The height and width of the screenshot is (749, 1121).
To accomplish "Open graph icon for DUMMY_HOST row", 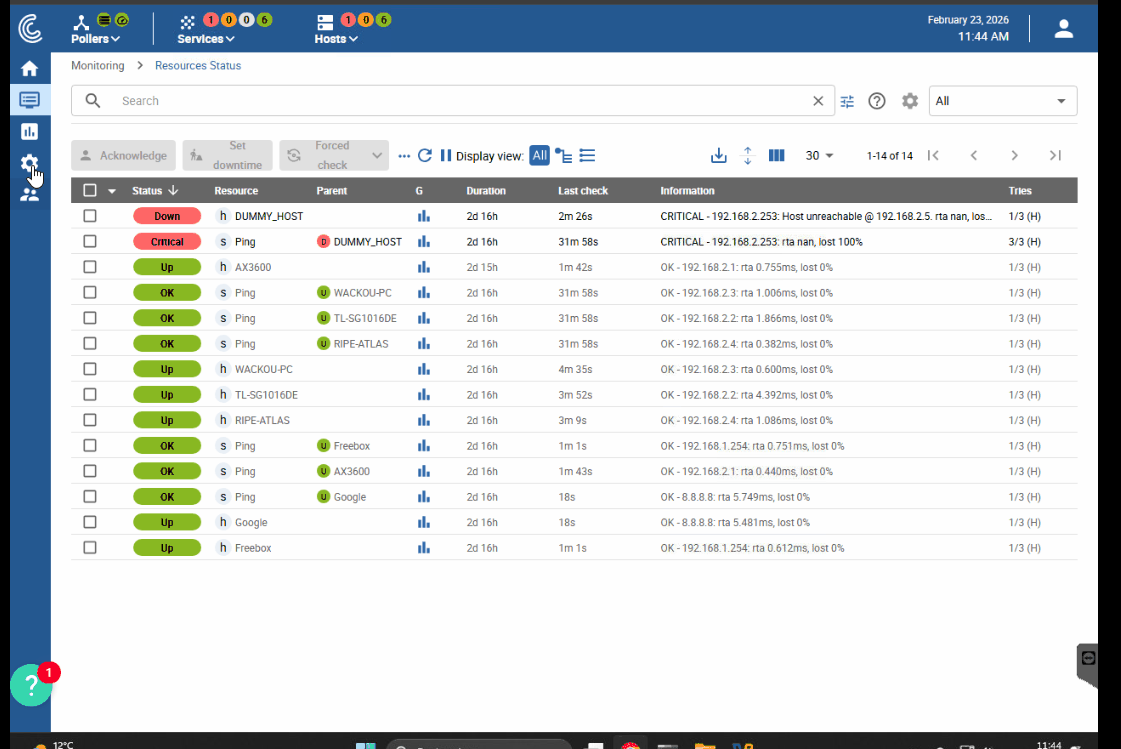I will (x=424, y=216).
